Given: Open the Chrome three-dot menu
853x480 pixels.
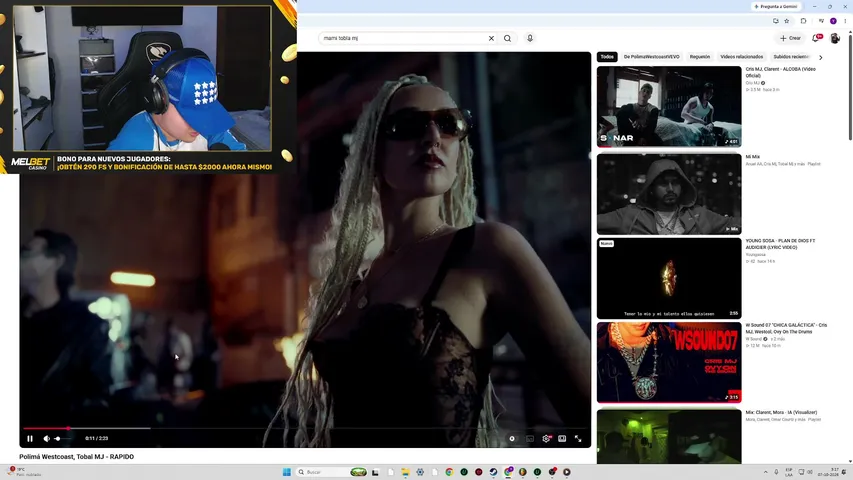Looking at the screenshot, I should [845, 21].
